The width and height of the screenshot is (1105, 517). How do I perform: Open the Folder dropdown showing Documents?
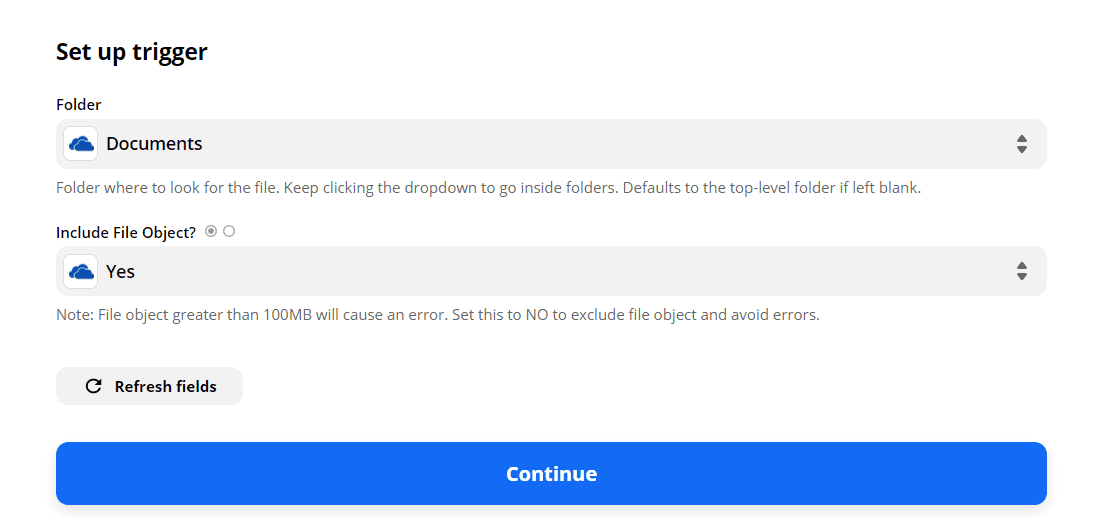(550, 144)
